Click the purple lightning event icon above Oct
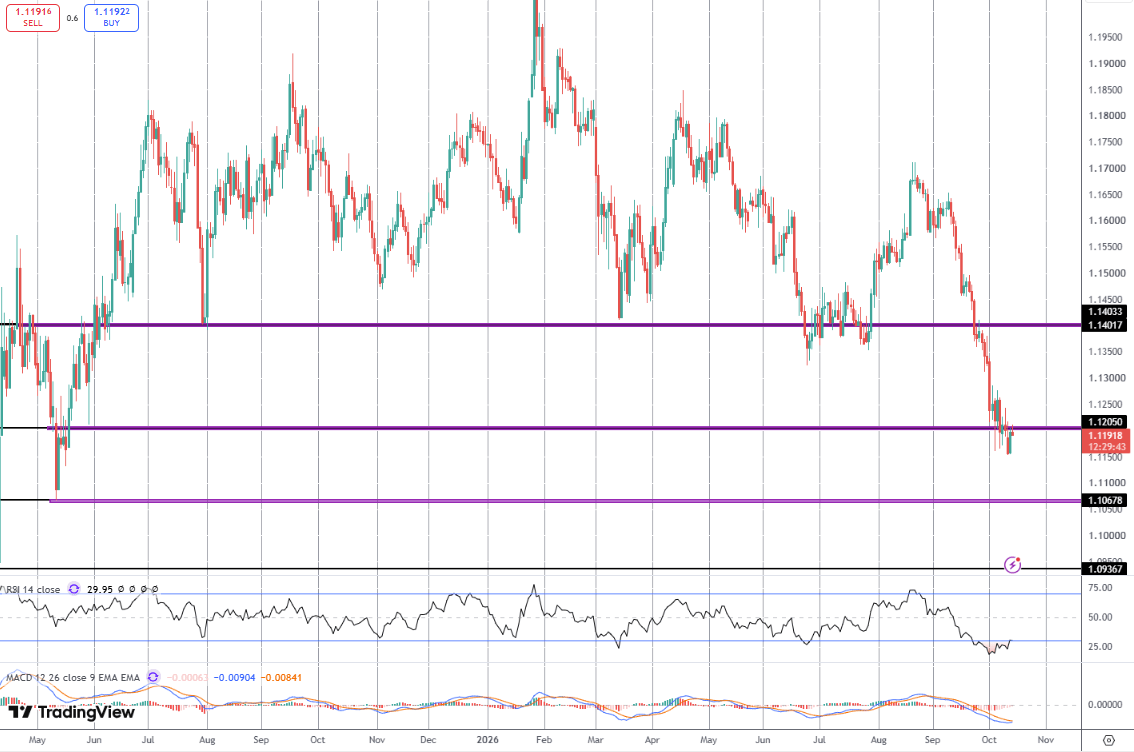This screenshot has width=1134, height=752. 1012,565
